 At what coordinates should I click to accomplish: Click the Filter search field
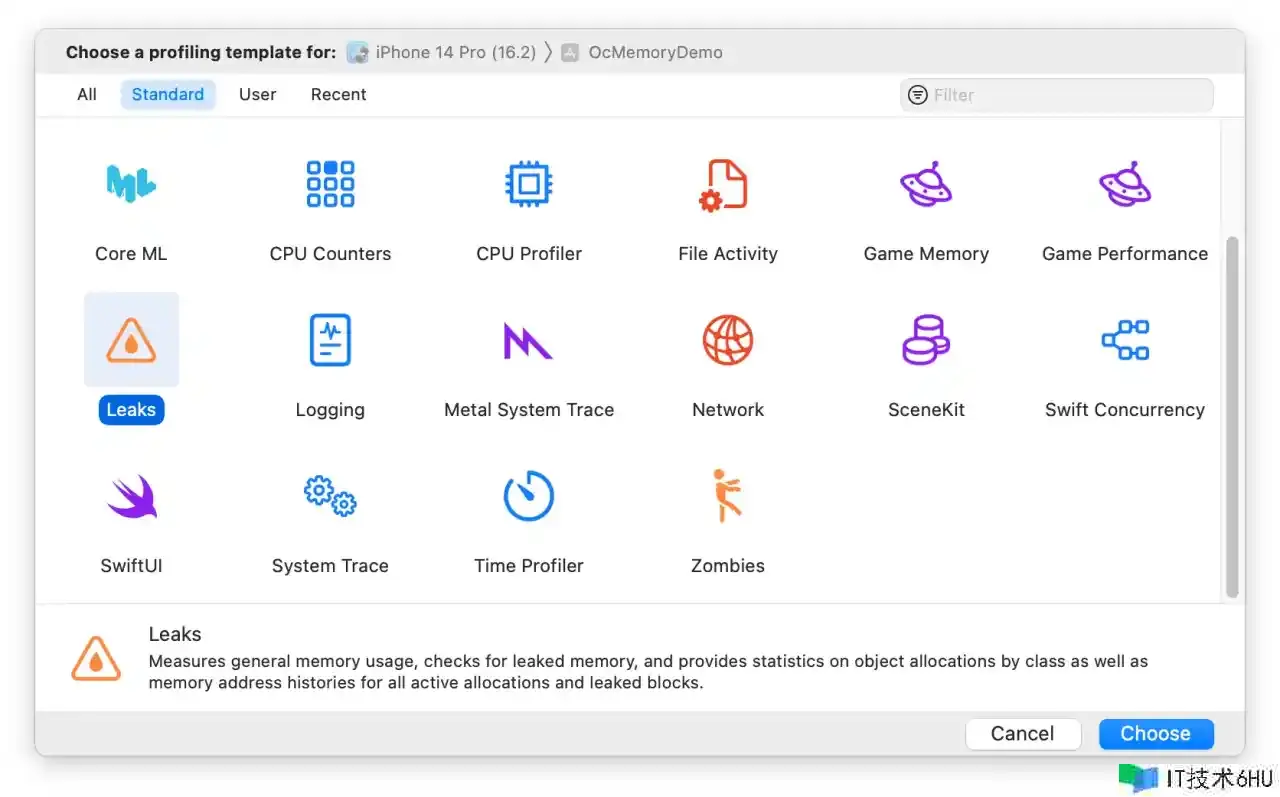(x=1065, y=95)
